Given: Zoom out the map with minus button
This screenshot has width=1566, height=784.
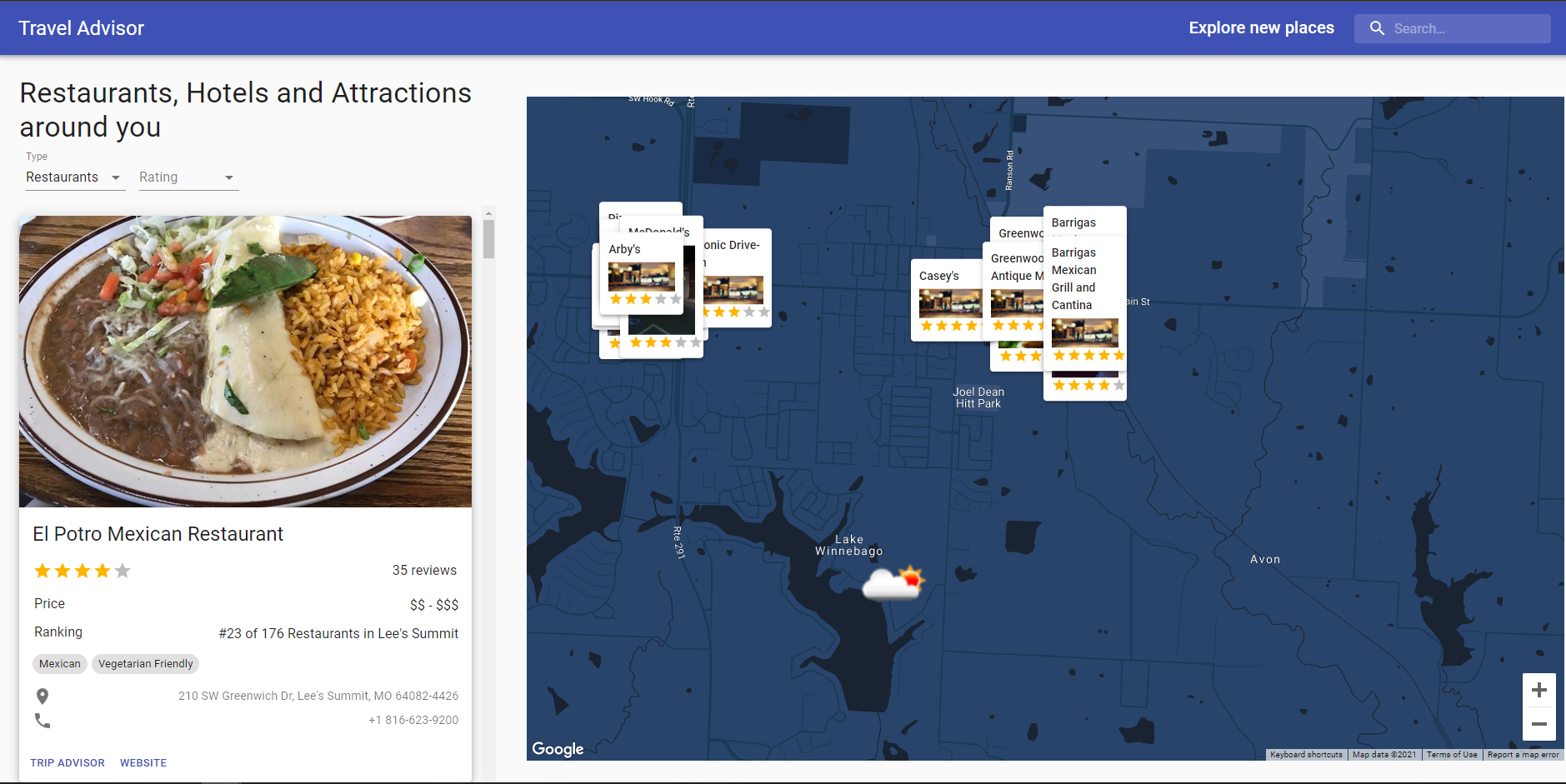Looking at the screenshot, I should coord(1538,724).
